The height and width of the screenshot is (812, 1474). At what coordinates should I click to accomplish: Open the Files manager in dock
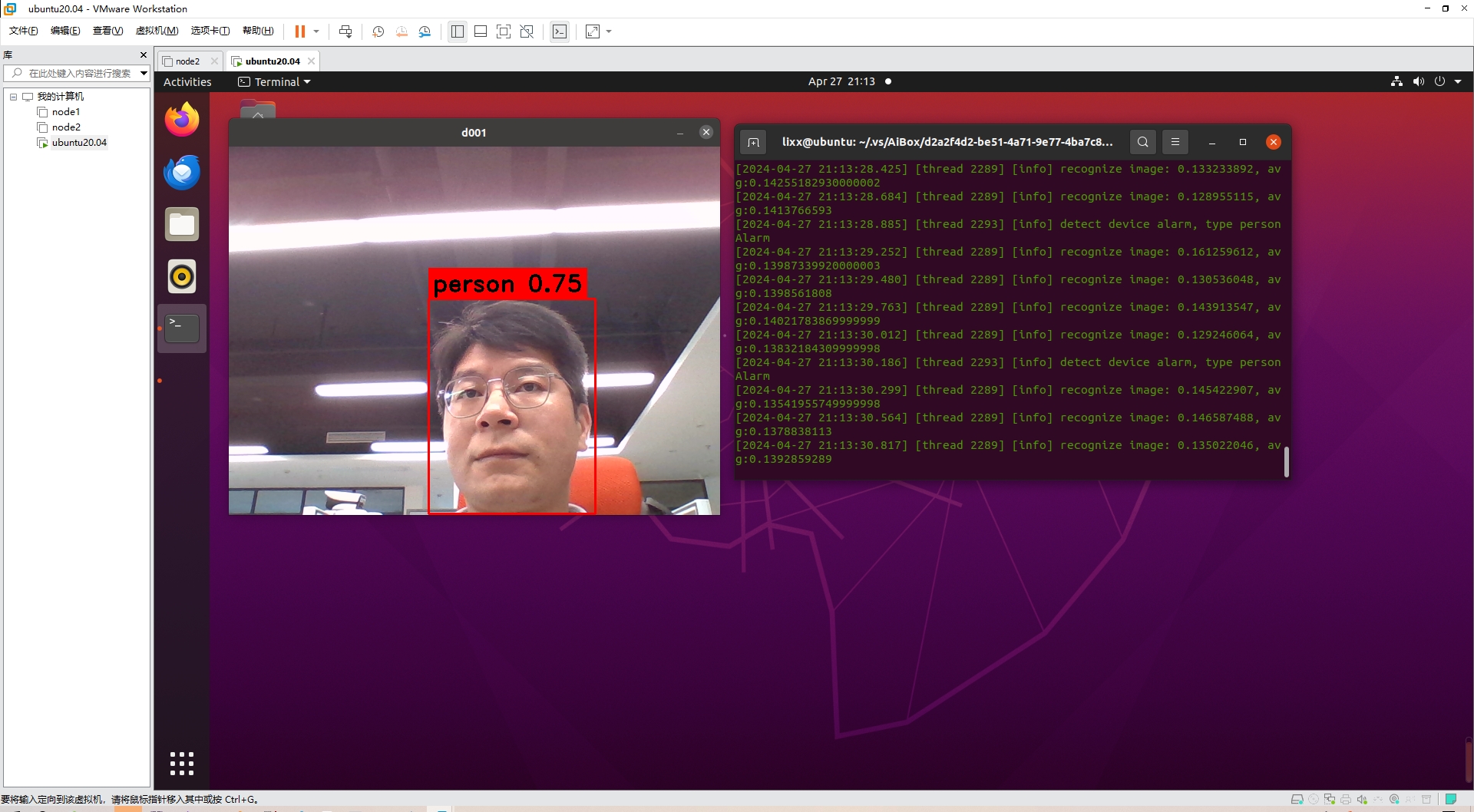pyautogui.click(x=182, y=224)
